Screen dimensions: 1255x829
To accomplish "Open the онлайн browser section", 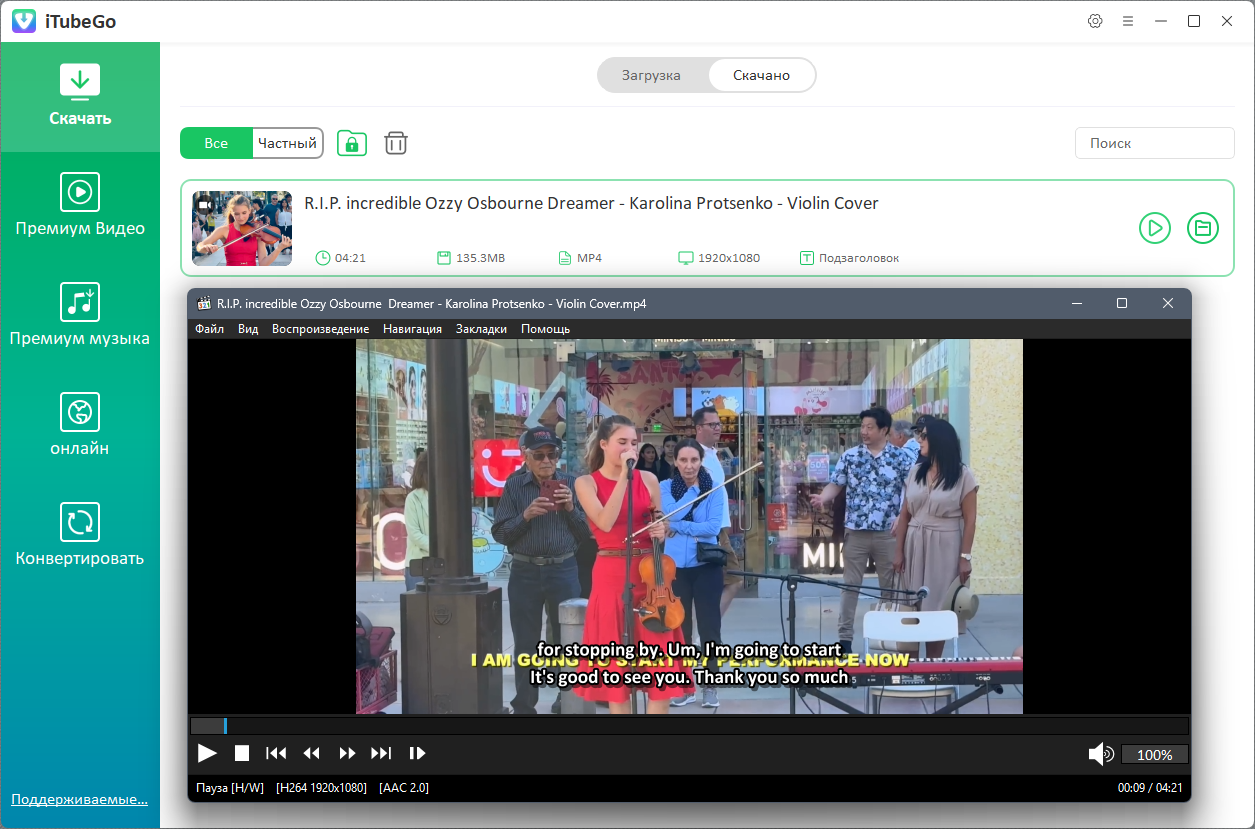I will pos(80,427).
